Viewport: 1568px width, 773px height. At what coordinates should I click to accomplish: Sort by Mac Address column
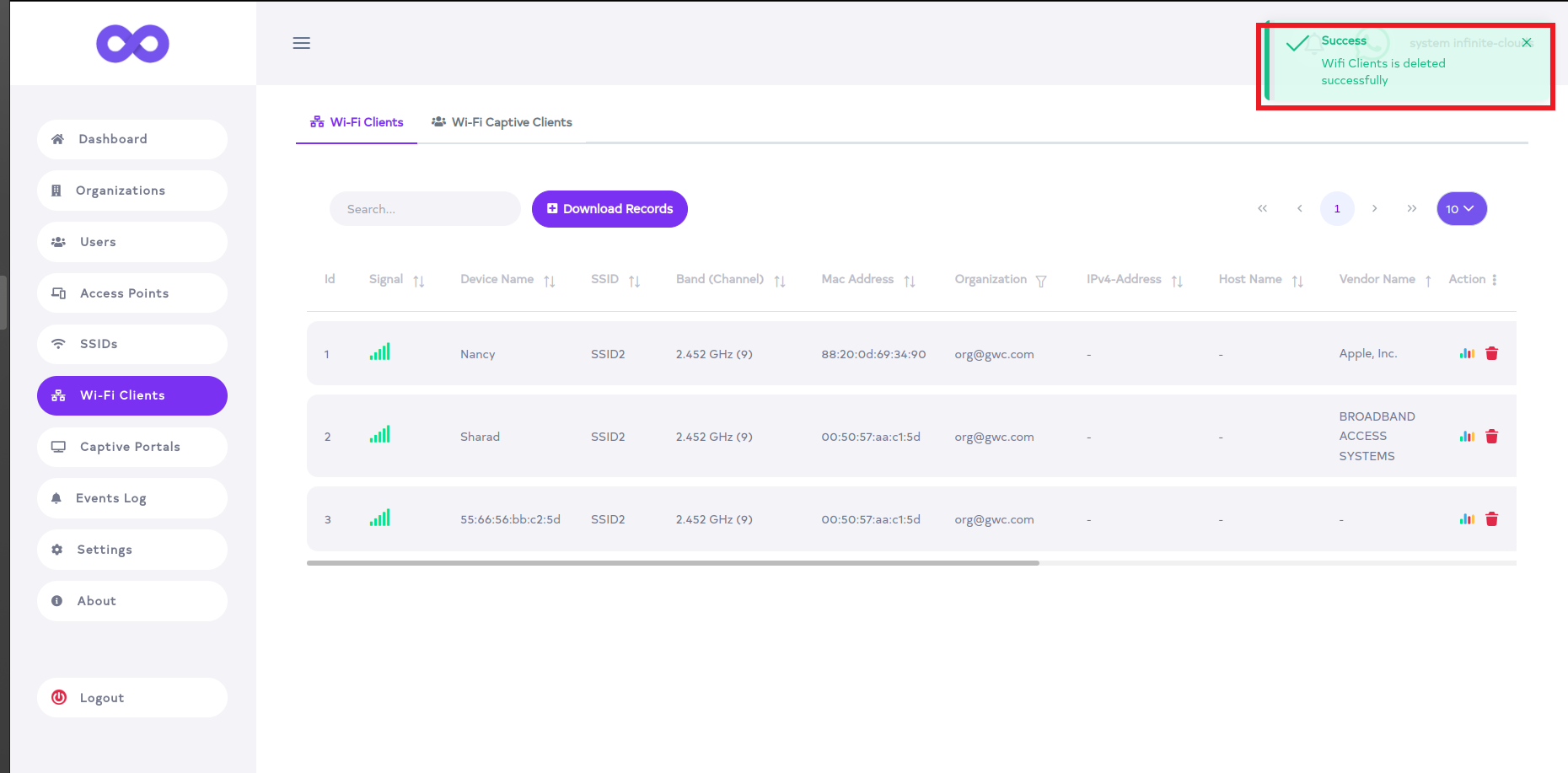[909, 281]
